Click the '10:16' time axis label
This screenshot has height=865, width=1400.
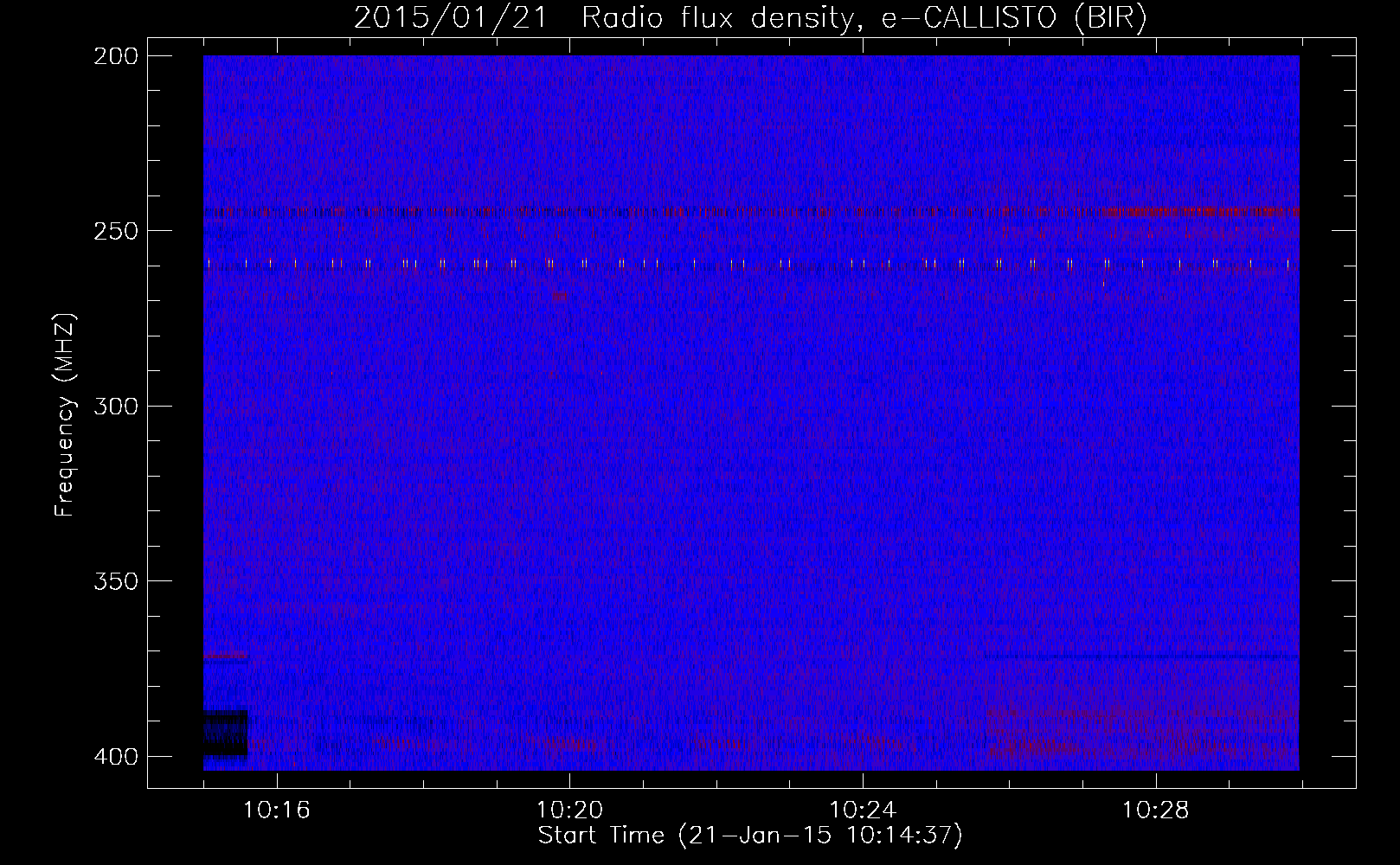click(276, 811)
